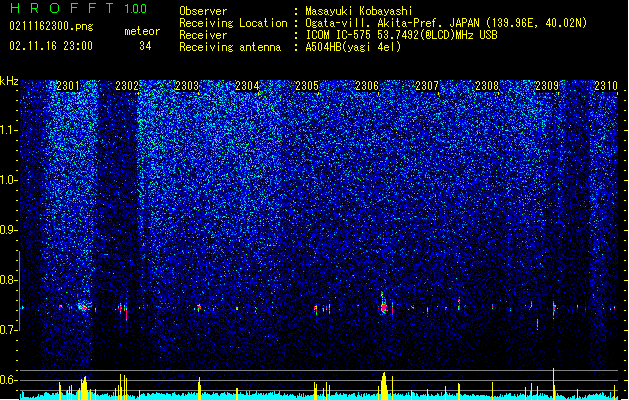Click the 1.1 kHz axis label
Screen dimensions: 629x400
click(9, 130)
